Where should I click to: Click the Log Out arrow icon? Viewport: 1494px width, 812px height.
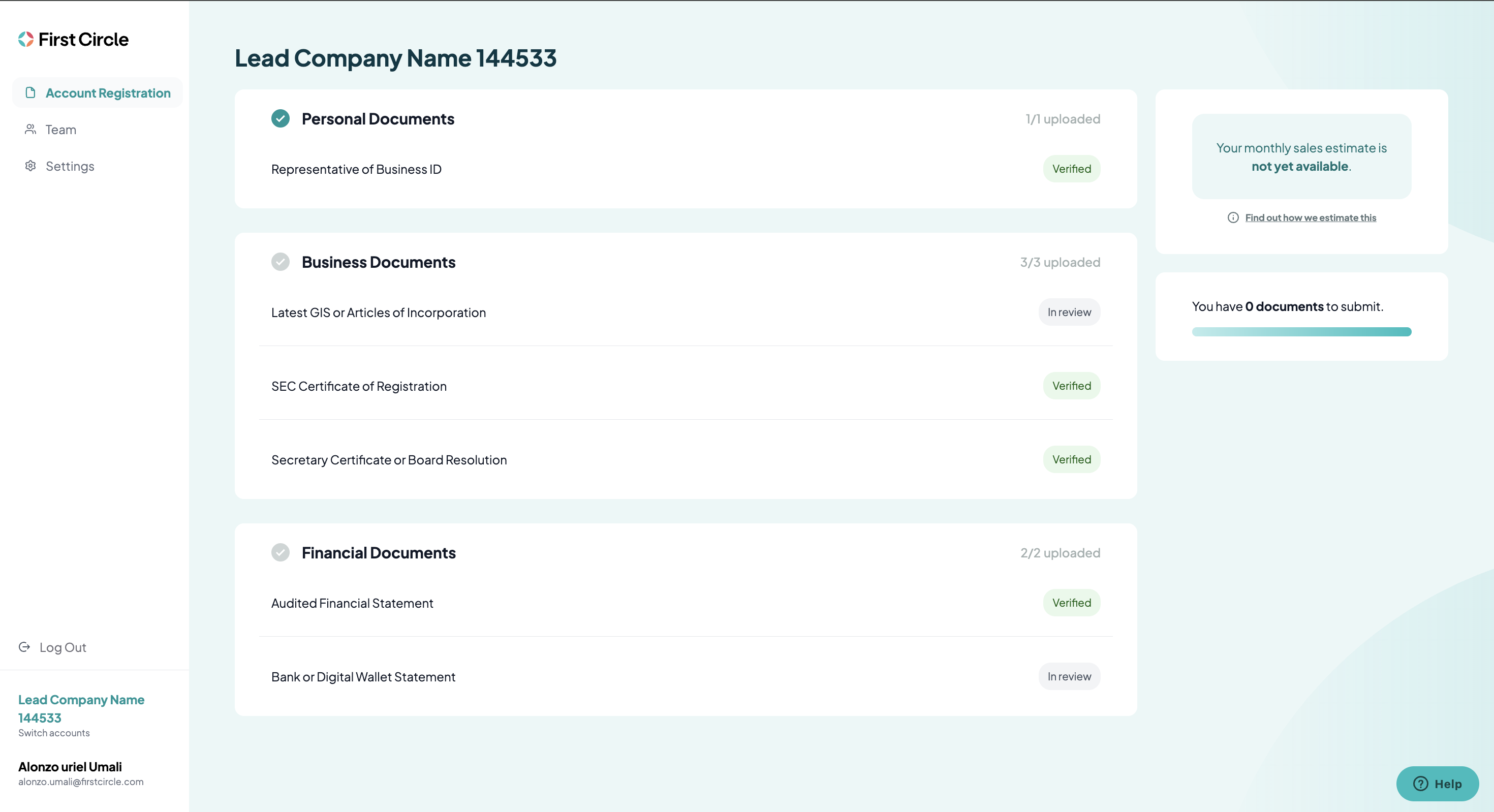tap(24, 647)
